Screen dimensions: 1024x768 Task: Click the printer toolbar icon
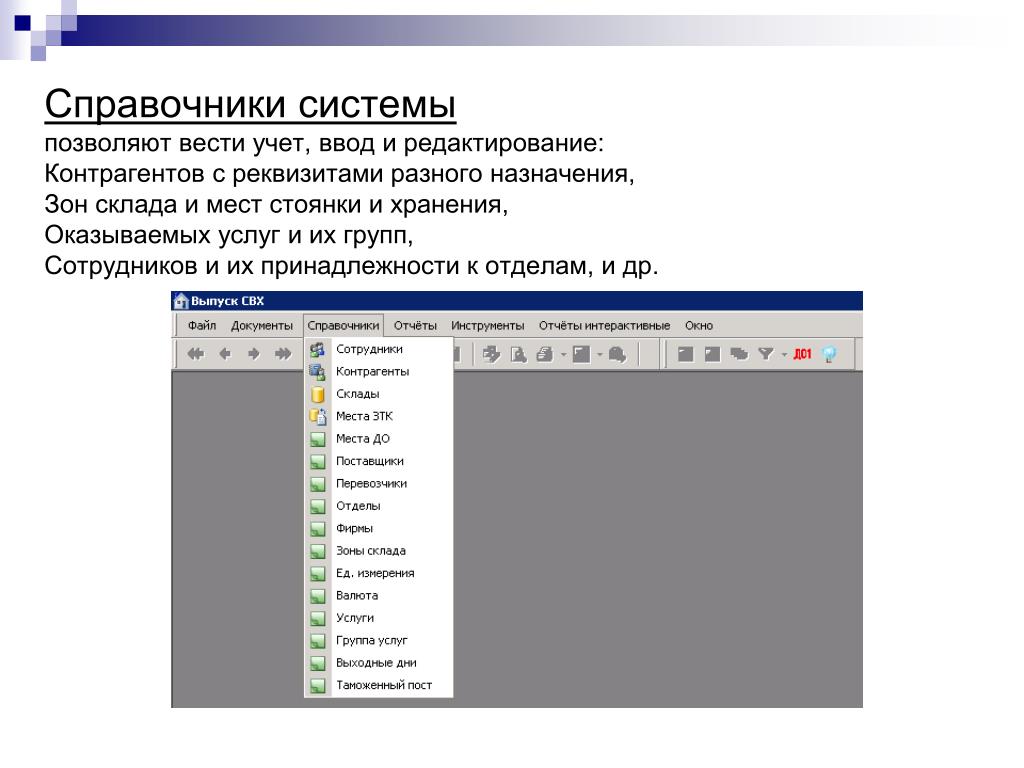(x=545, y=355)
